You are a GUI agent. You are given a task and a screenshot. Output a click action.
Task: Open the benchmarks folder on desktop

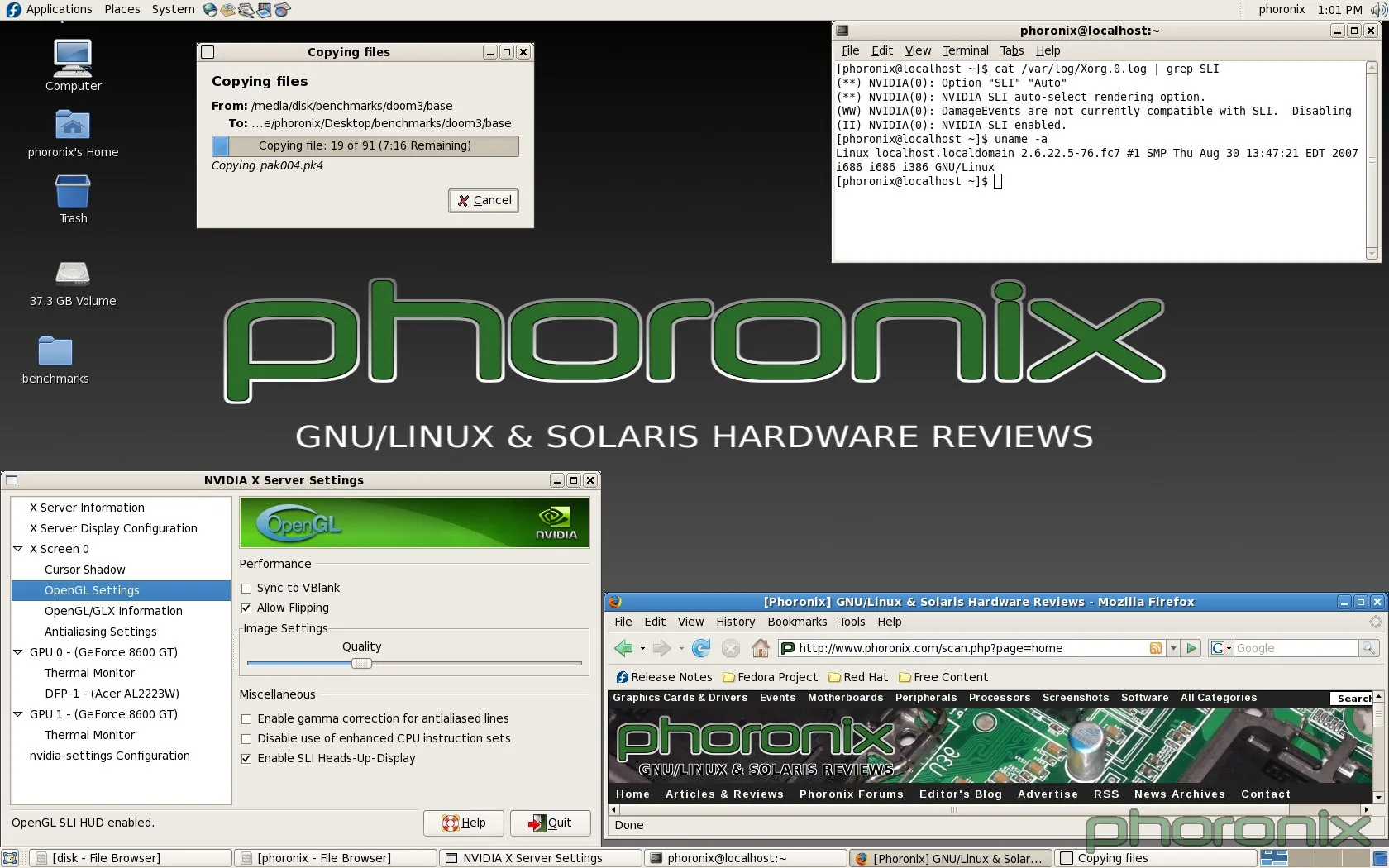(55, 352)
